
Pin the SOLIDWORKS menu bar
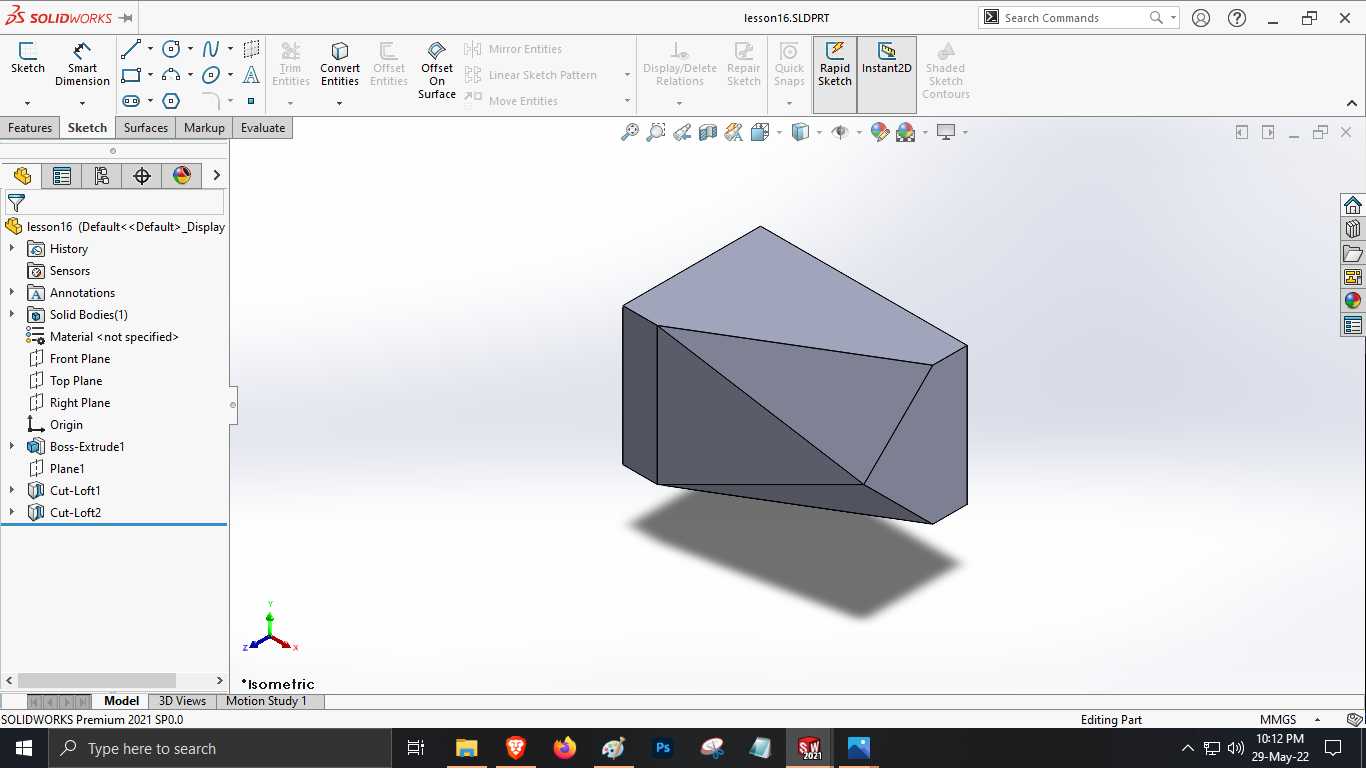[125, 18]
